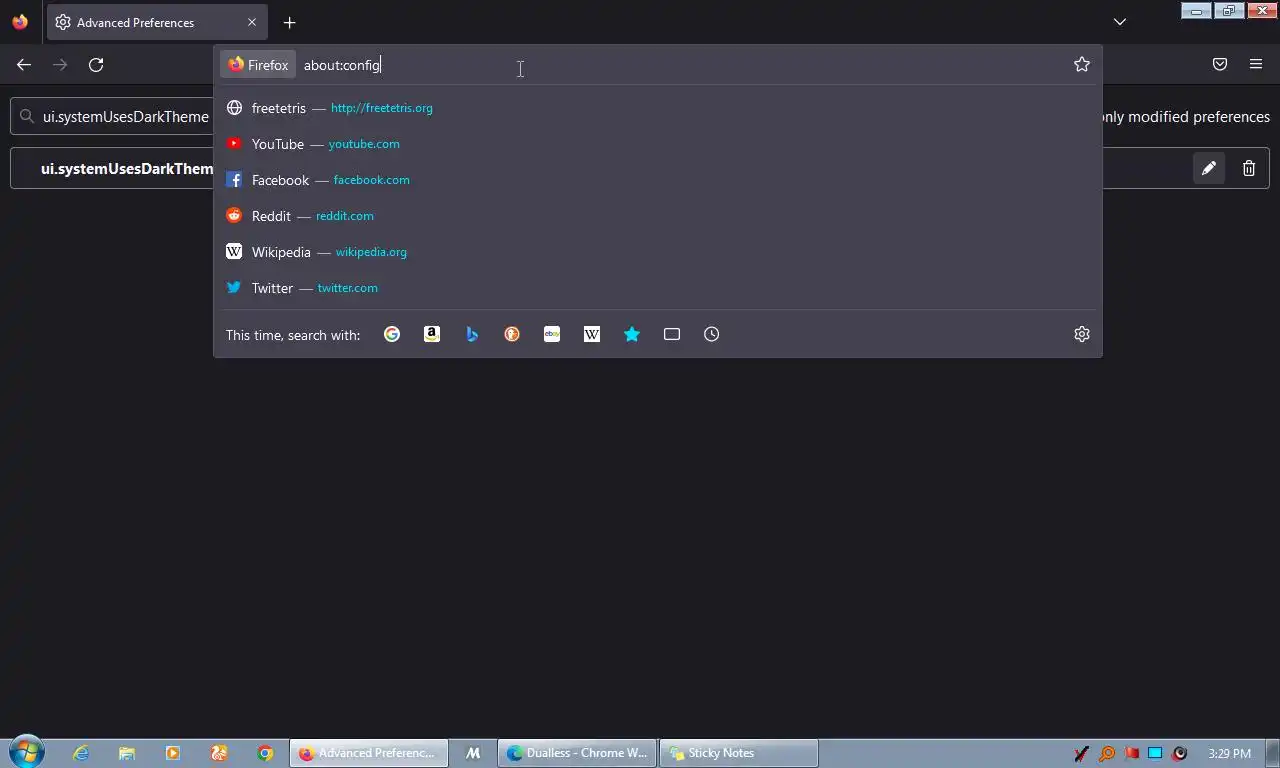Screen dimensions: 1280x768
Task: Focus the preference search box containing ui.systemUsesDarkTheme
Action: pos(112,116)
